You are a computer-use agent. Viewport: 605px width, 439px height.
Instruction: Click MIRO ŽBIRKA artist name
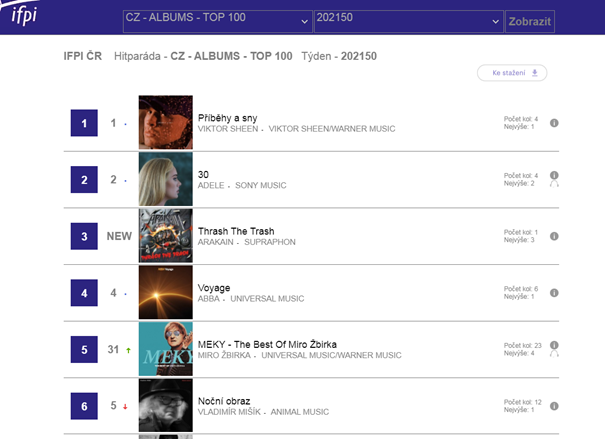pyautogui.click(x=224, y=355)
